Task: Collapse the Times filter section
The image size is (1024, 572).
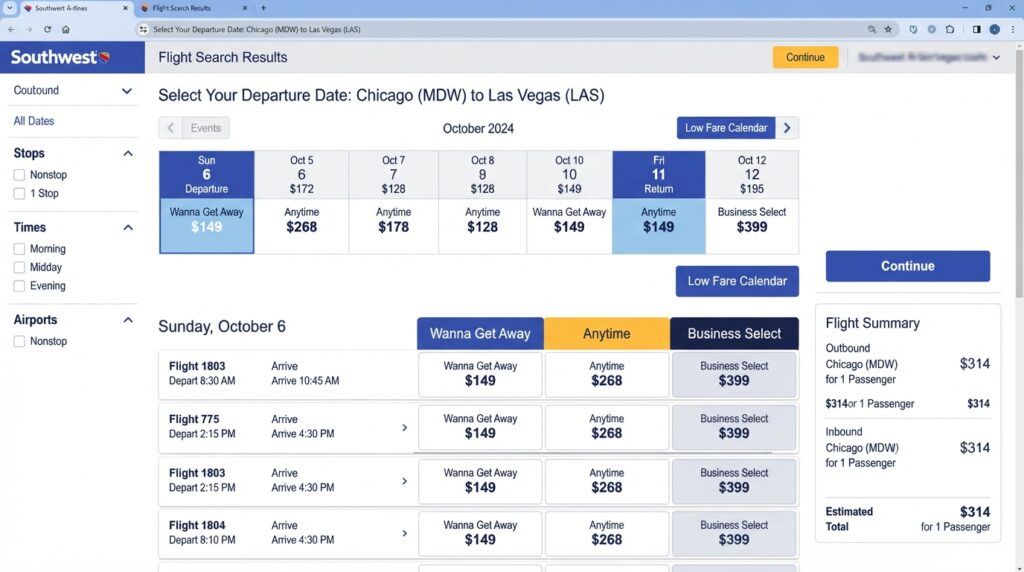Action: pos(128,227)
